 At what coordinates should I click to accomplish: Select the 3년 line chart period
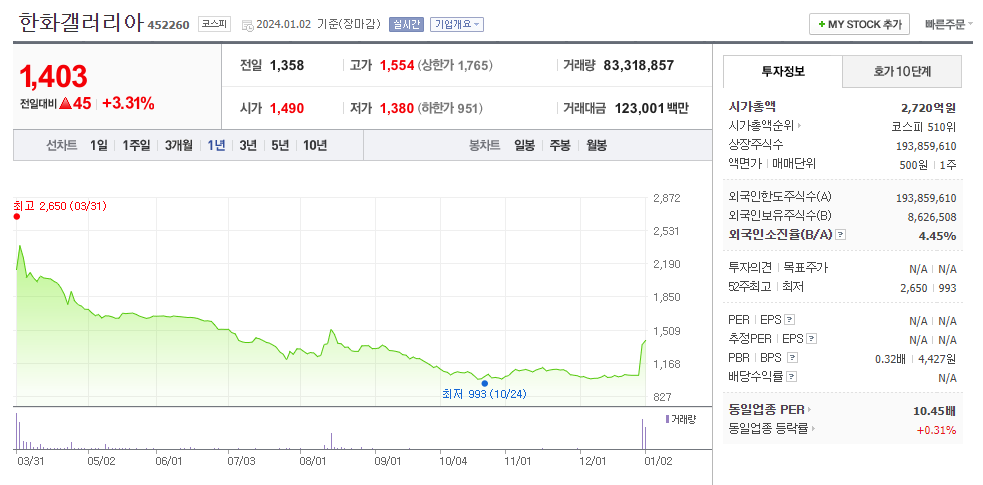pos(248,145)
